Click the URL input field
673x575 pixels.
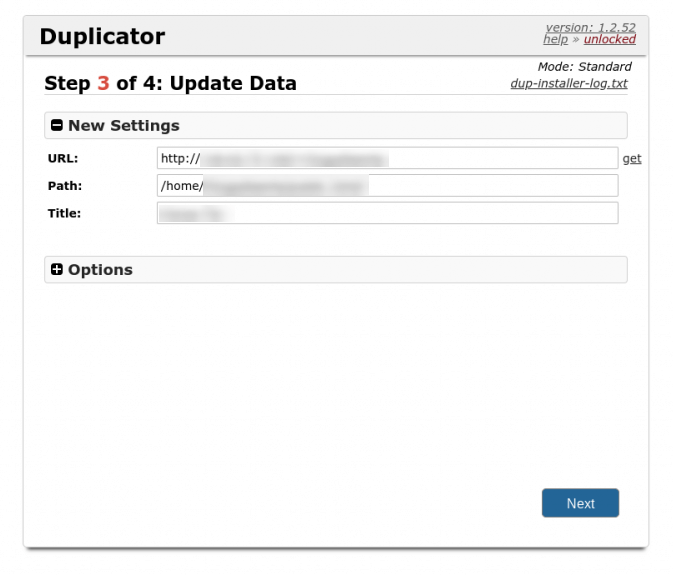pos(388,158)
